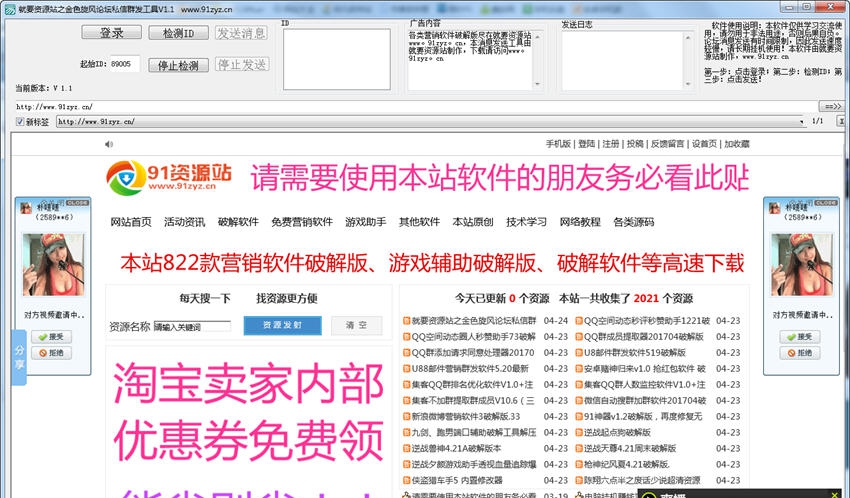Click the 停止发送 button
Screen dimensions: 850x498
pos(241,65)
